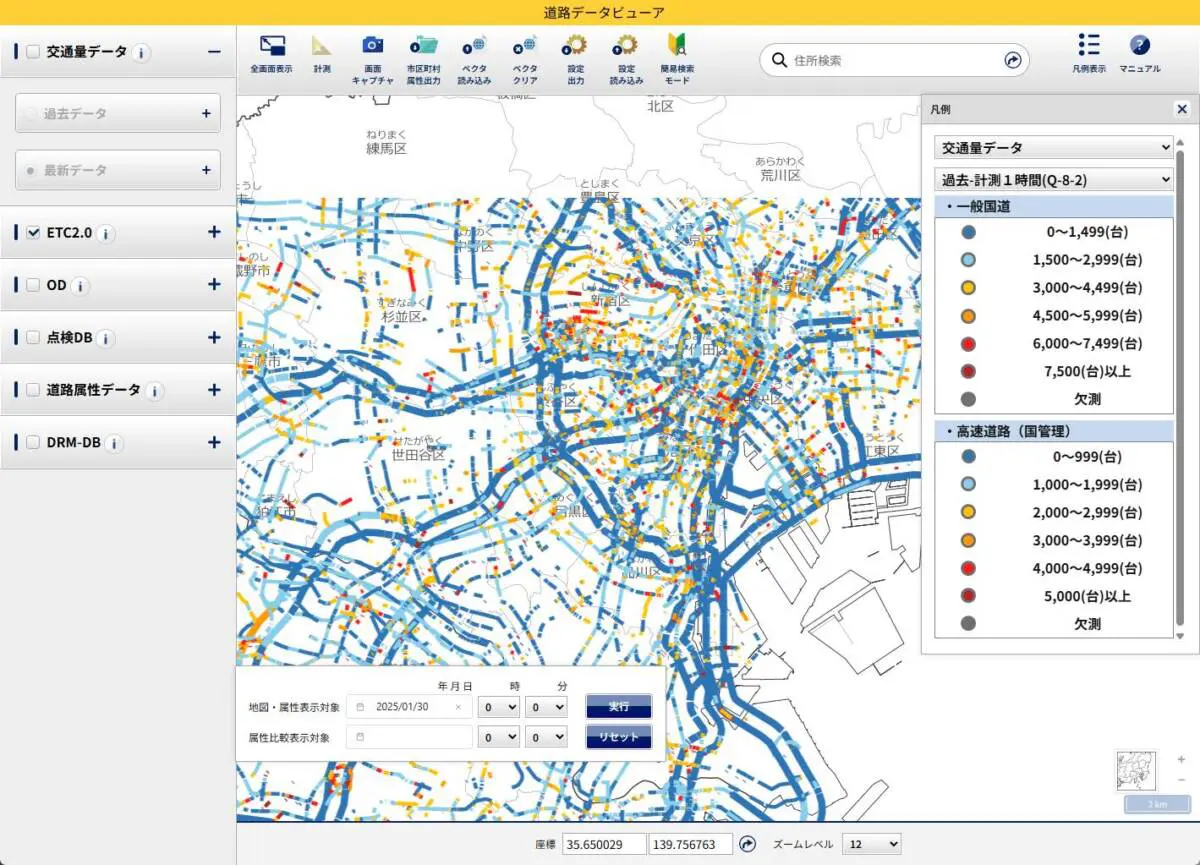
Task: Click the 高速道路（国管理） legend header
Action: pos(1054,431)
